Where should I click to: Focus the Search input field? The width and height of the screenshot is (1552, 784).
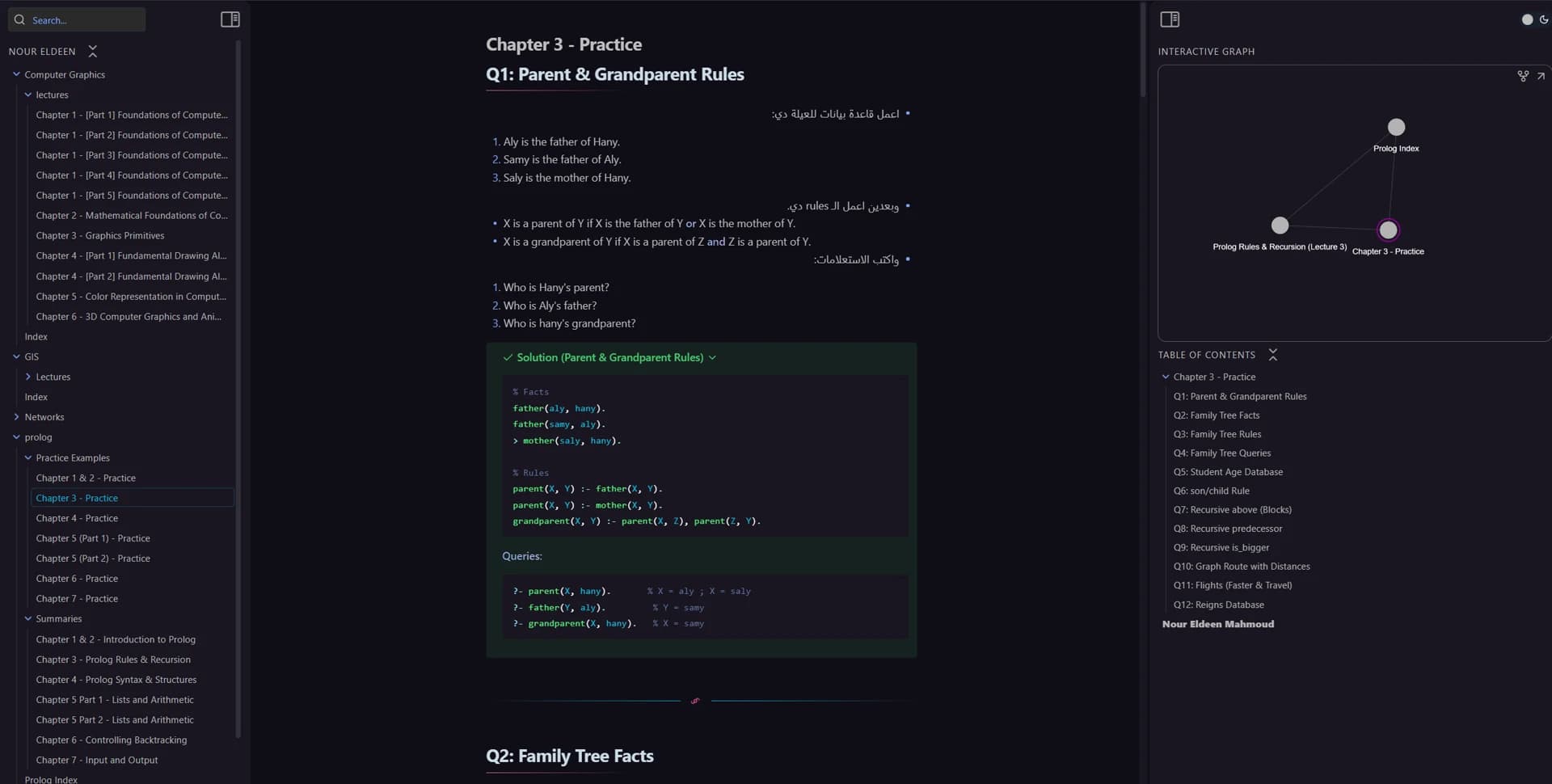[x=77, y=20]
